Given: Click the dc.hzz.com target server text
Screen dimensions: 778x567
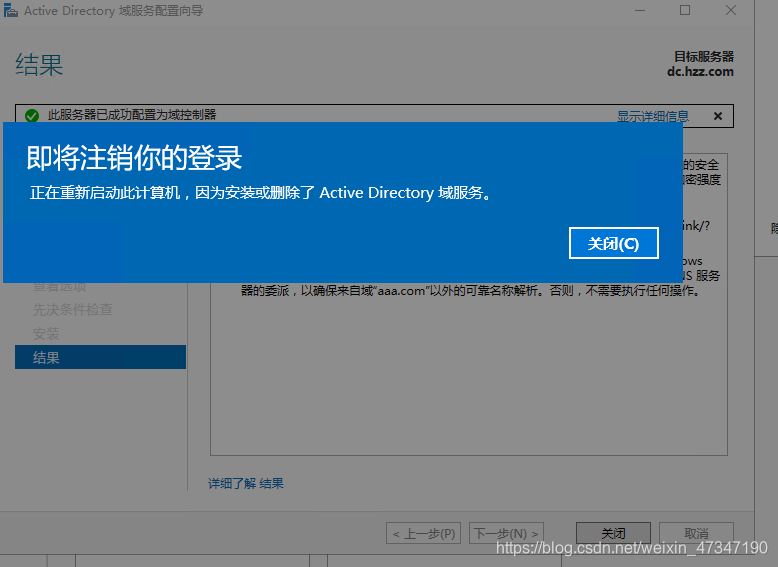Looking at the screenshot, I should click(700, 71).
